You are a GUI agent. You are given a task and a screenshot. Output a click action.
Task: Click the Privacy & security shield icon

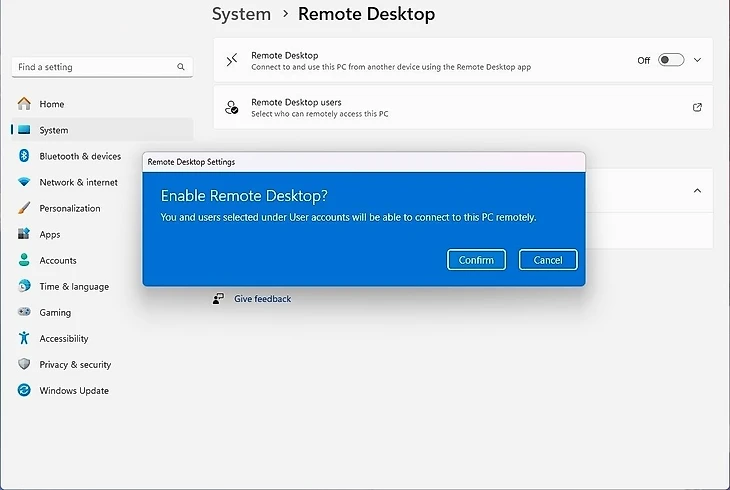pyautogui.click(x=24, y=364)
